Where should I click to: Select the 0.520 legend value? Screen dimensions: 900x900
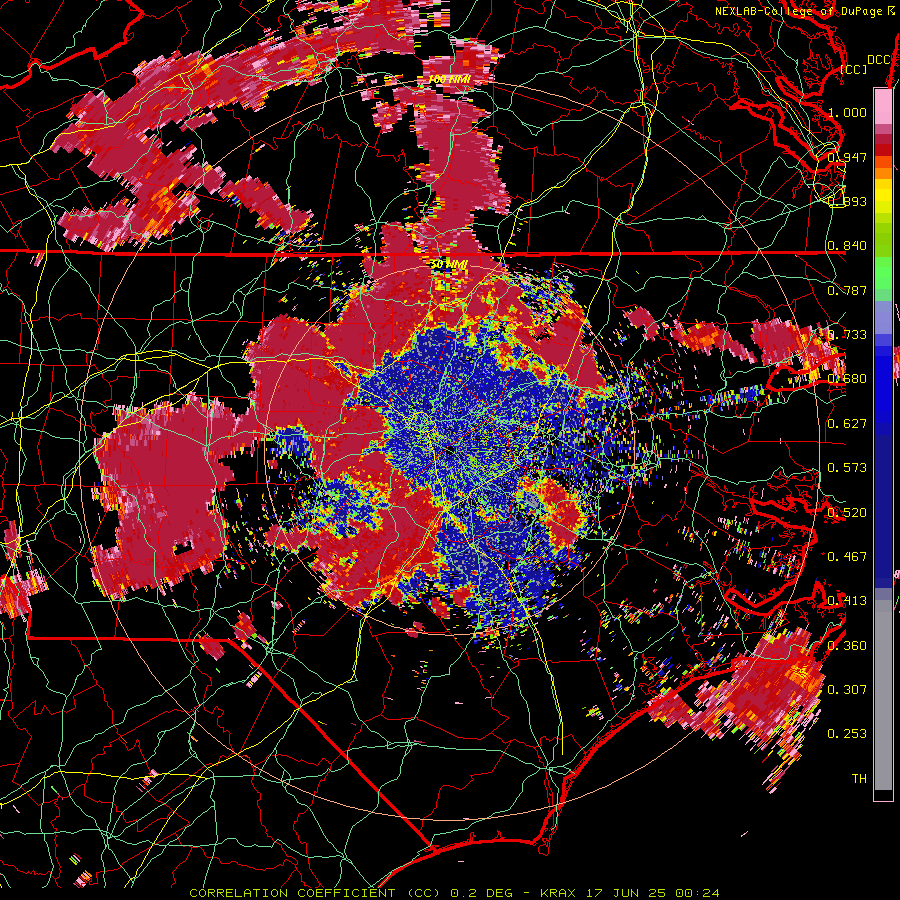847,513
